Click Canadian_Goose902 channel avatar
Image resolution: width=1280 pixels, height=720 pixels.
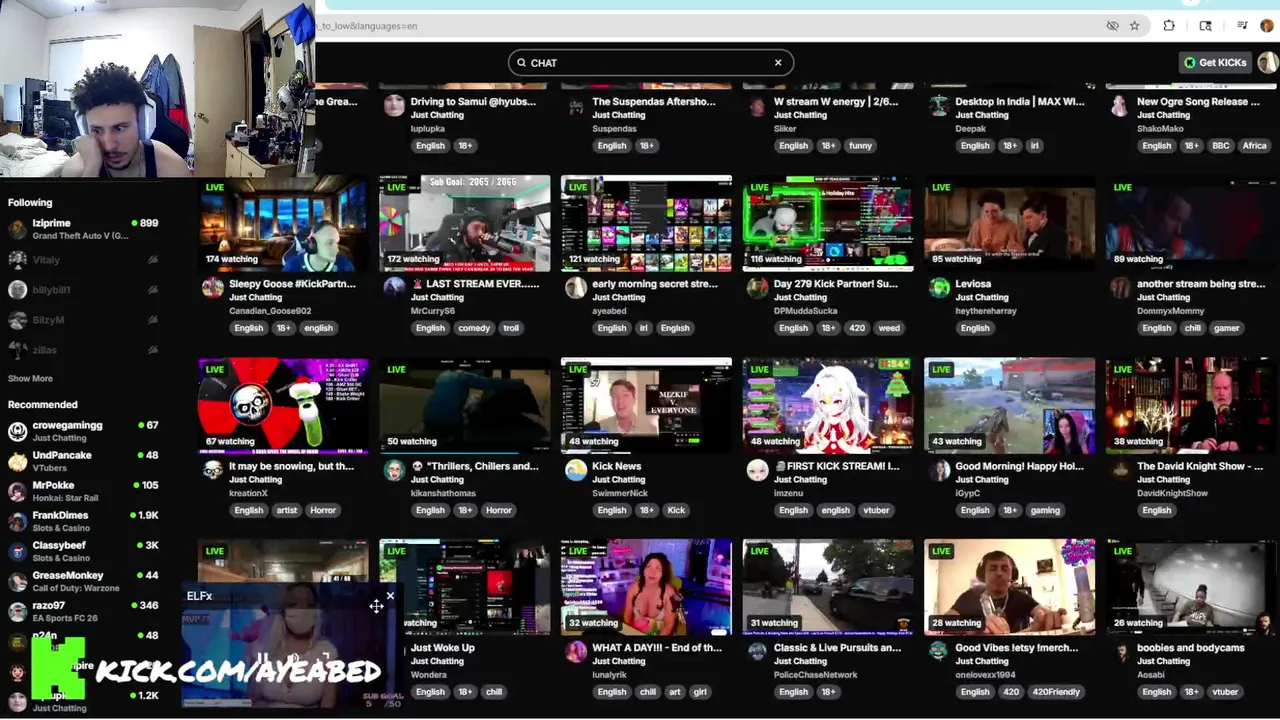[212, 288]
